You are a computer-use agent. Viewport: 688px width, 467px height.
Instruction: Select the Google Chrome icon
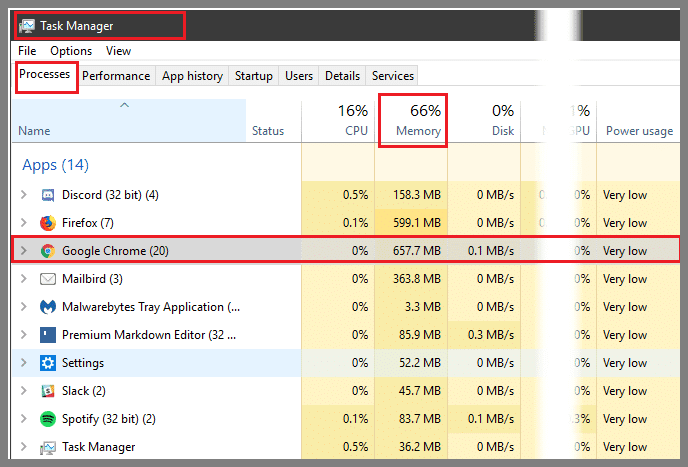[47, 251]
